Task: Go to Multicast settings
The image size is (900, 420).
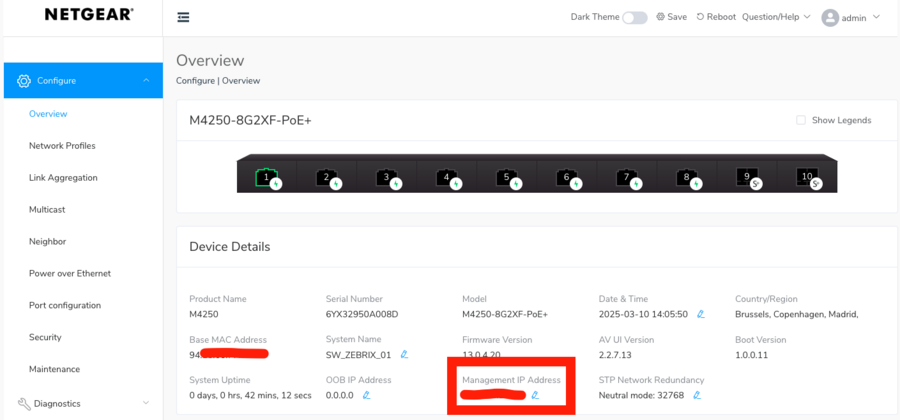Action: [x=47, y=209]
